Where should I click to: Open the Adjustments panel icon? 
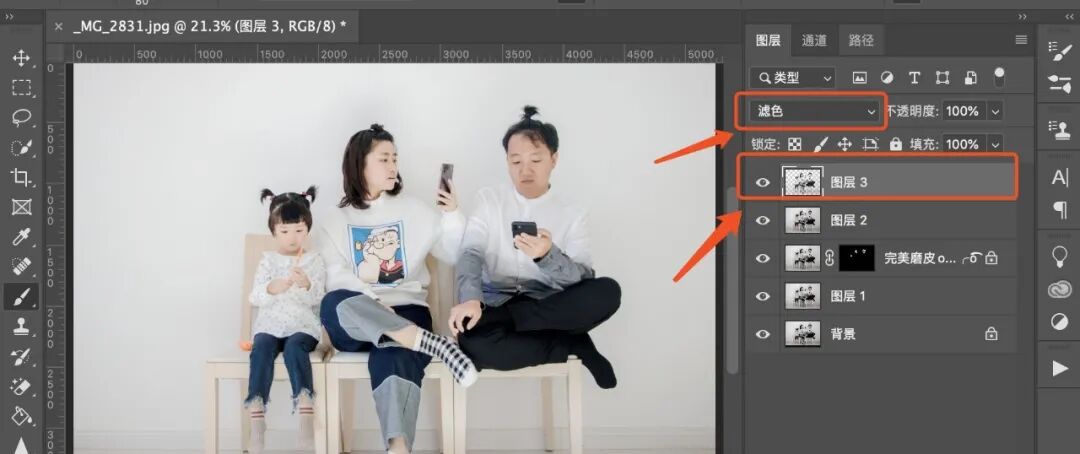tap(1059, 322)
